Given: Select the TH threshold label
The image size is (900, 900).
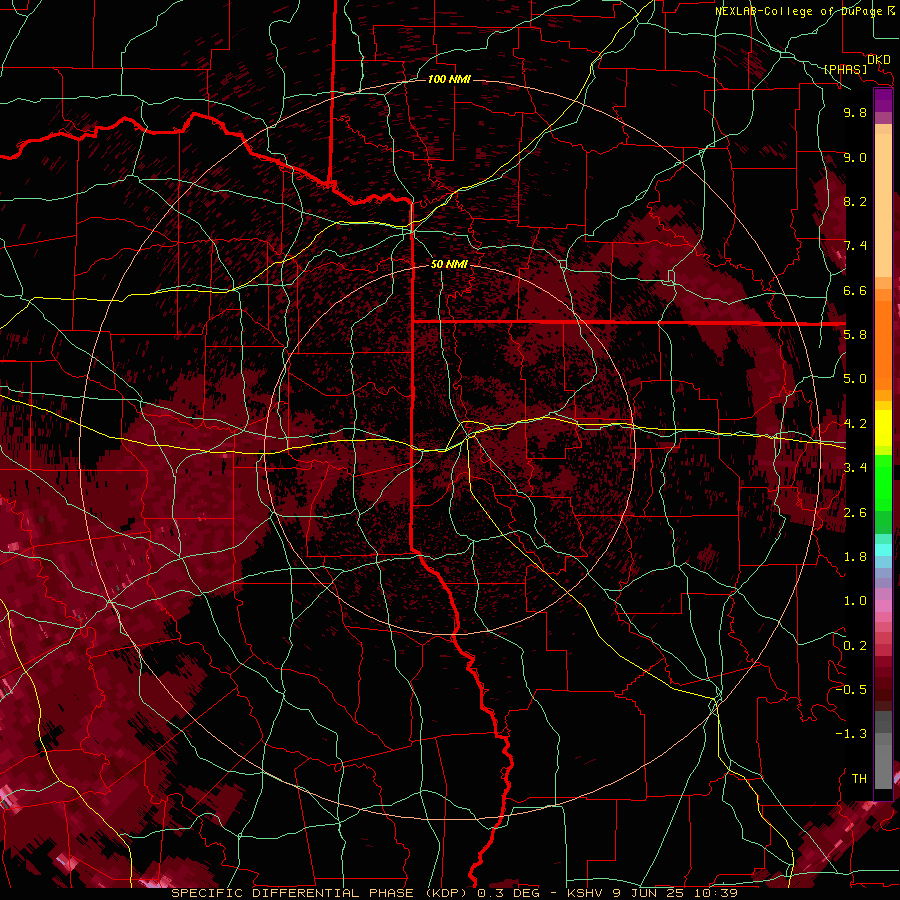Looking at the screenshot, I should coord(859,779).
